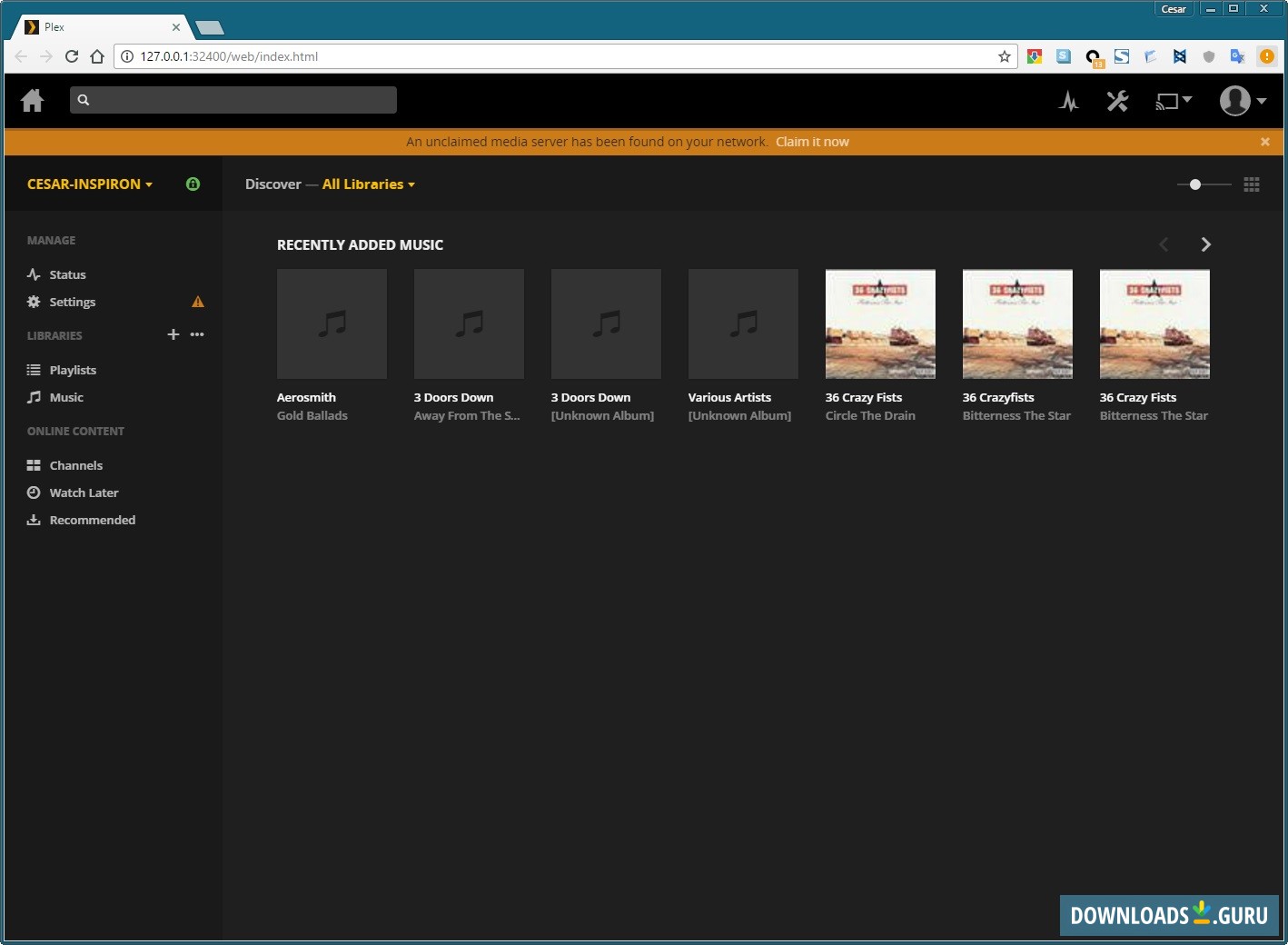Click the shield extension icon
This screenshot has height=945, width=1288.
pyautogui.click(x=1208, y=56)
